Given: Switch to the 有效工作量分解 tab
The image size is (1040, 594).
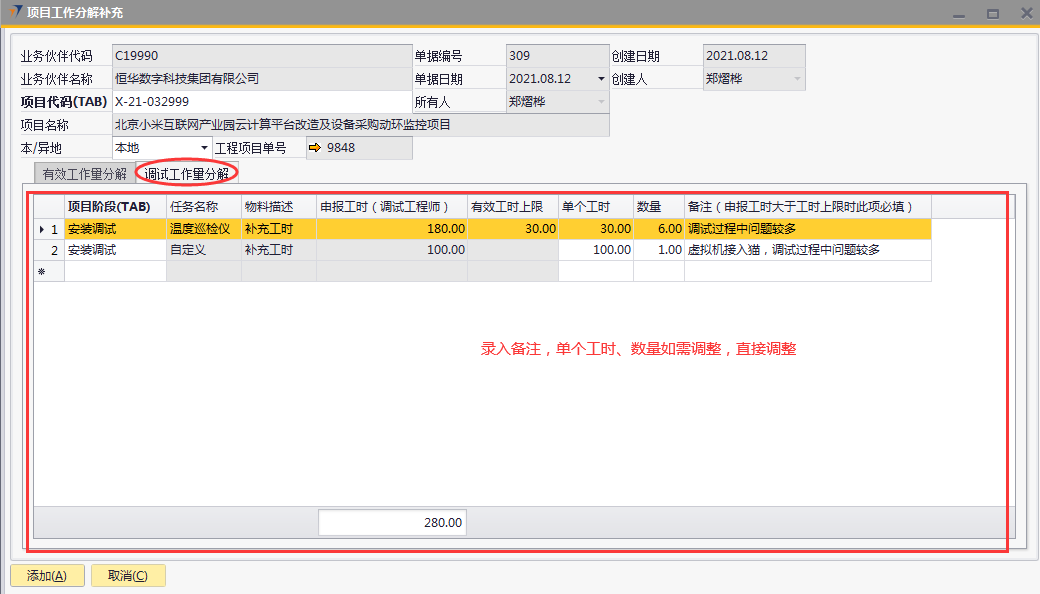Looking at the screenshot, I should coord(84,174).
